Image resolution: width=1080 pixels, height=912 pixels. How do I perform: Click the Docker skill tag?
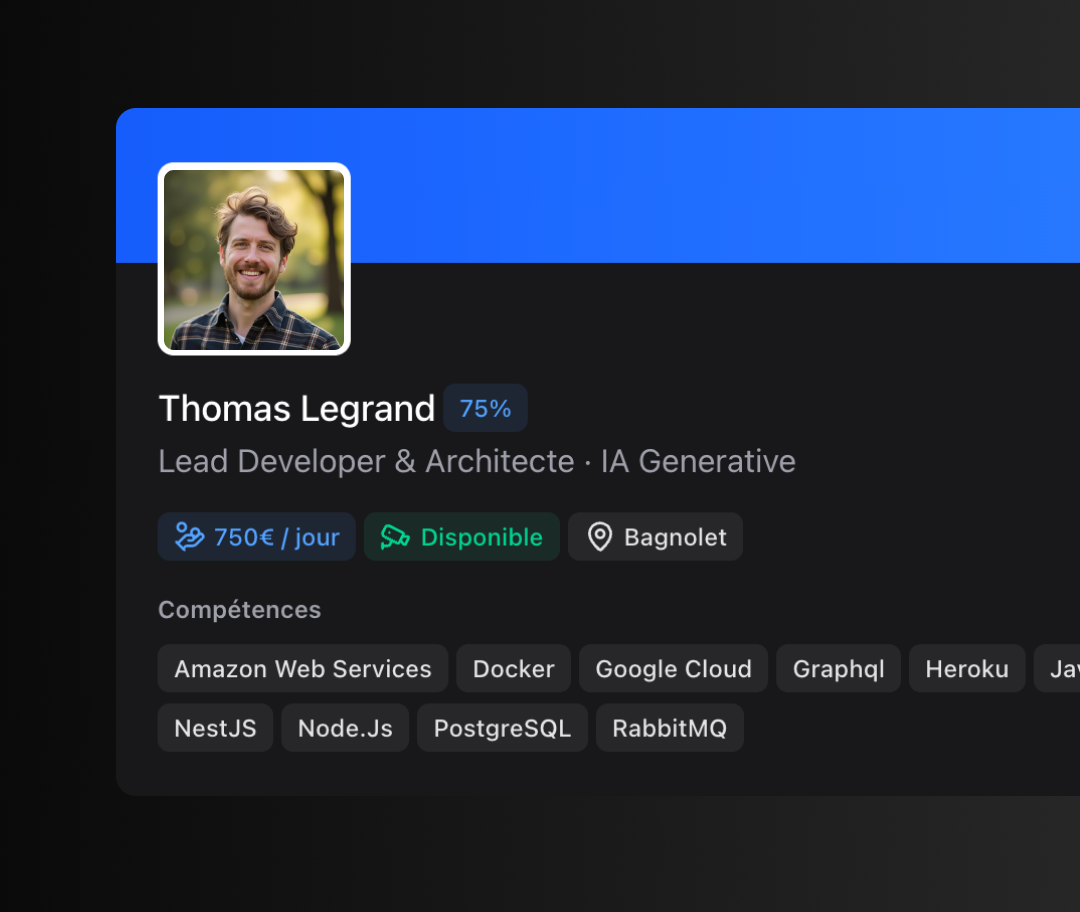point(513,669)
